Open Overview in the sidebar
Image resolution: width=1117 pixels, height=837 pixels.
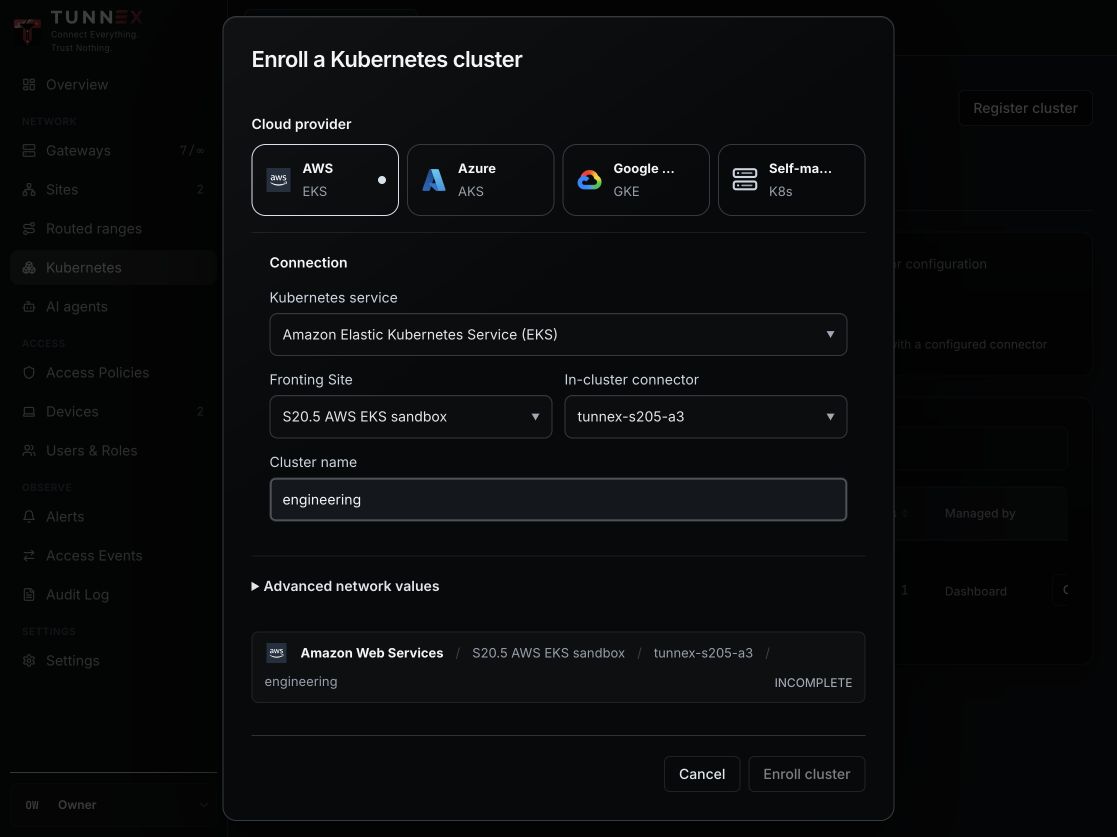[113, 85]
